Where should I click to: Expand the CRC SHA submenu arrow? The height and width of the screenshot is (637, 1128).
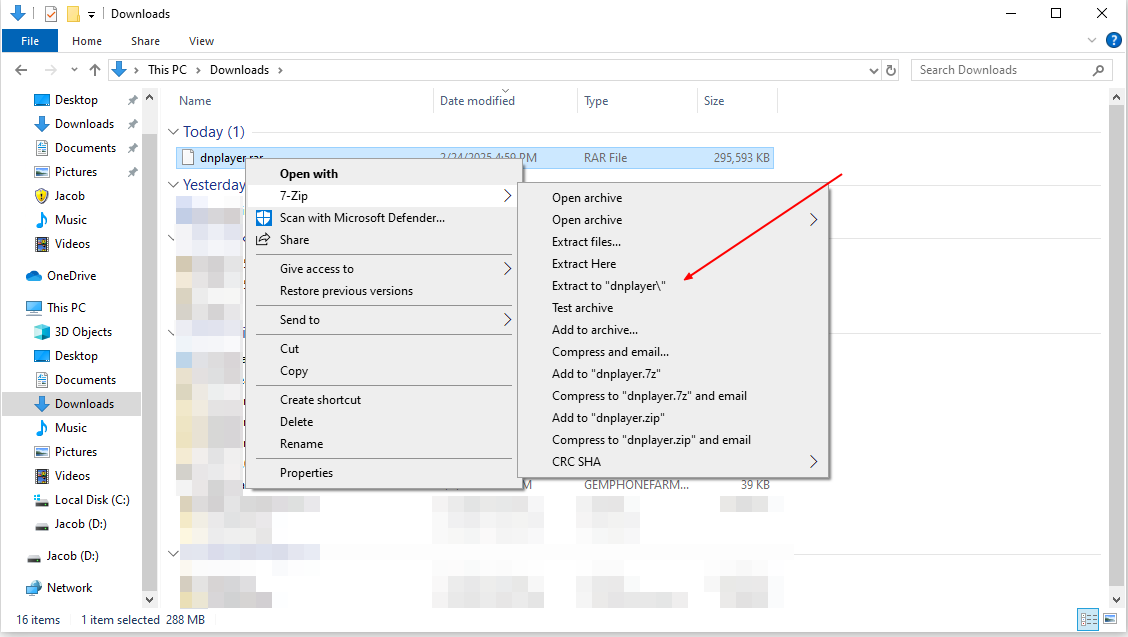[x=814, y=461]
